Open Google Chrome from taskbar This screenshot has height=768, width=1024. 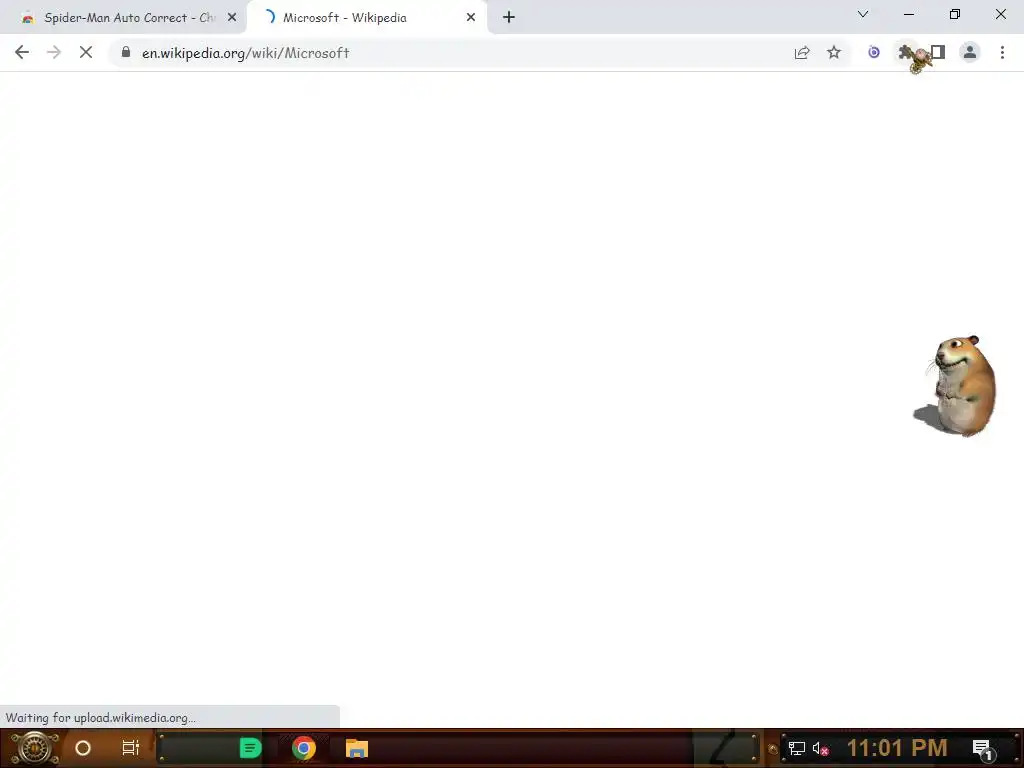[304, 748]
